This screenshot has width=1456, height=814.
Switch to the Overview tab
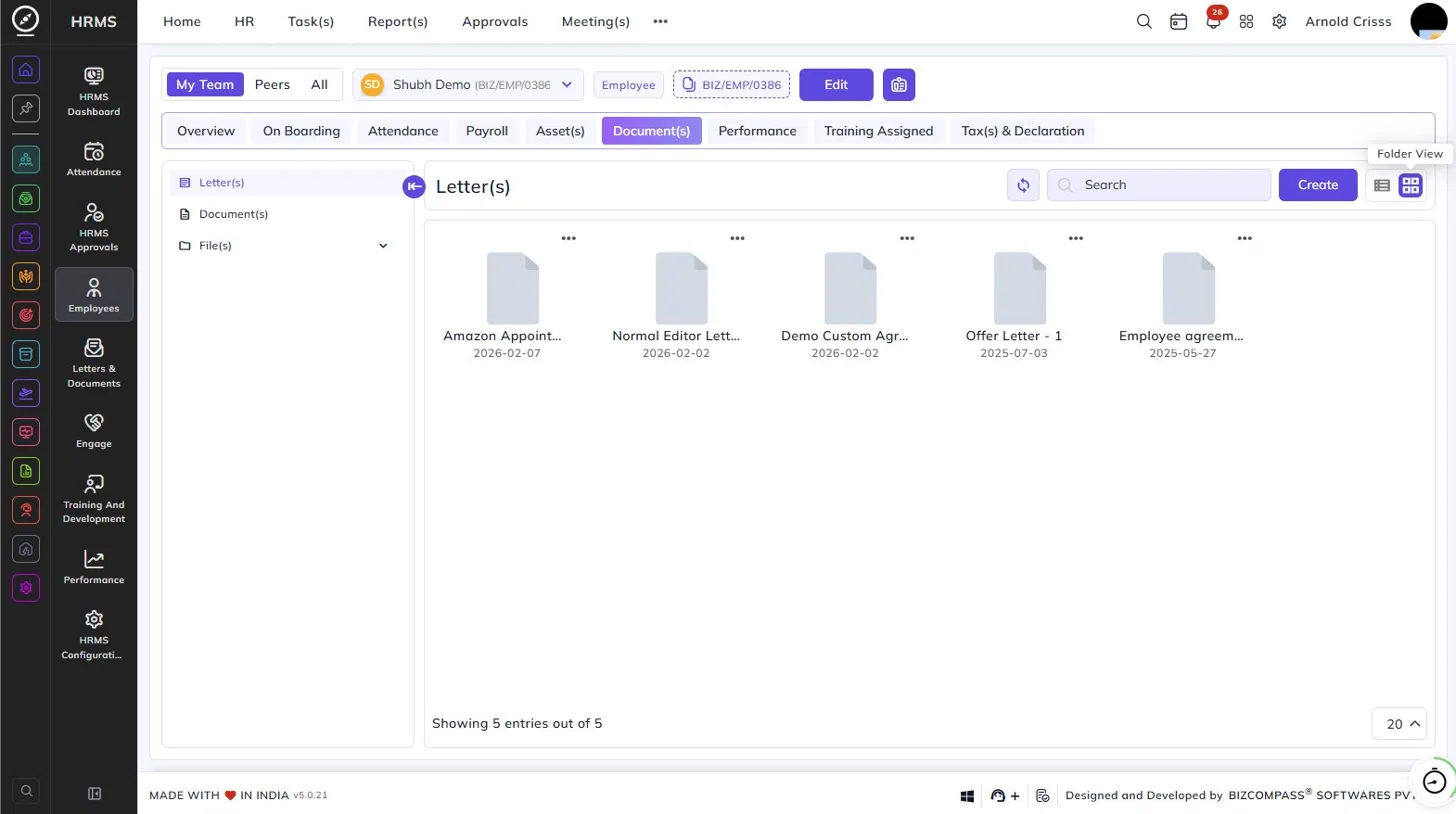[x=206, y=131]
